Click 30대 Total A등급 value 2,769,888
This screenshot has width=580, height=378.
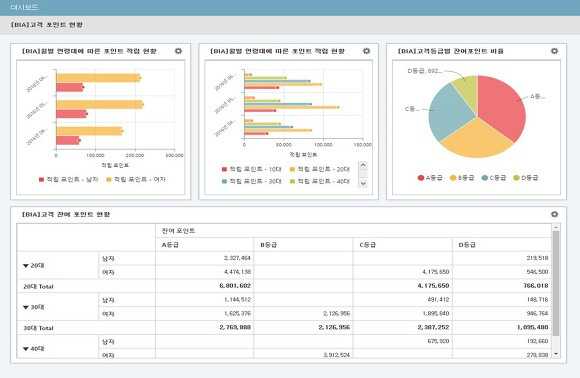click(x=235, y=327)
